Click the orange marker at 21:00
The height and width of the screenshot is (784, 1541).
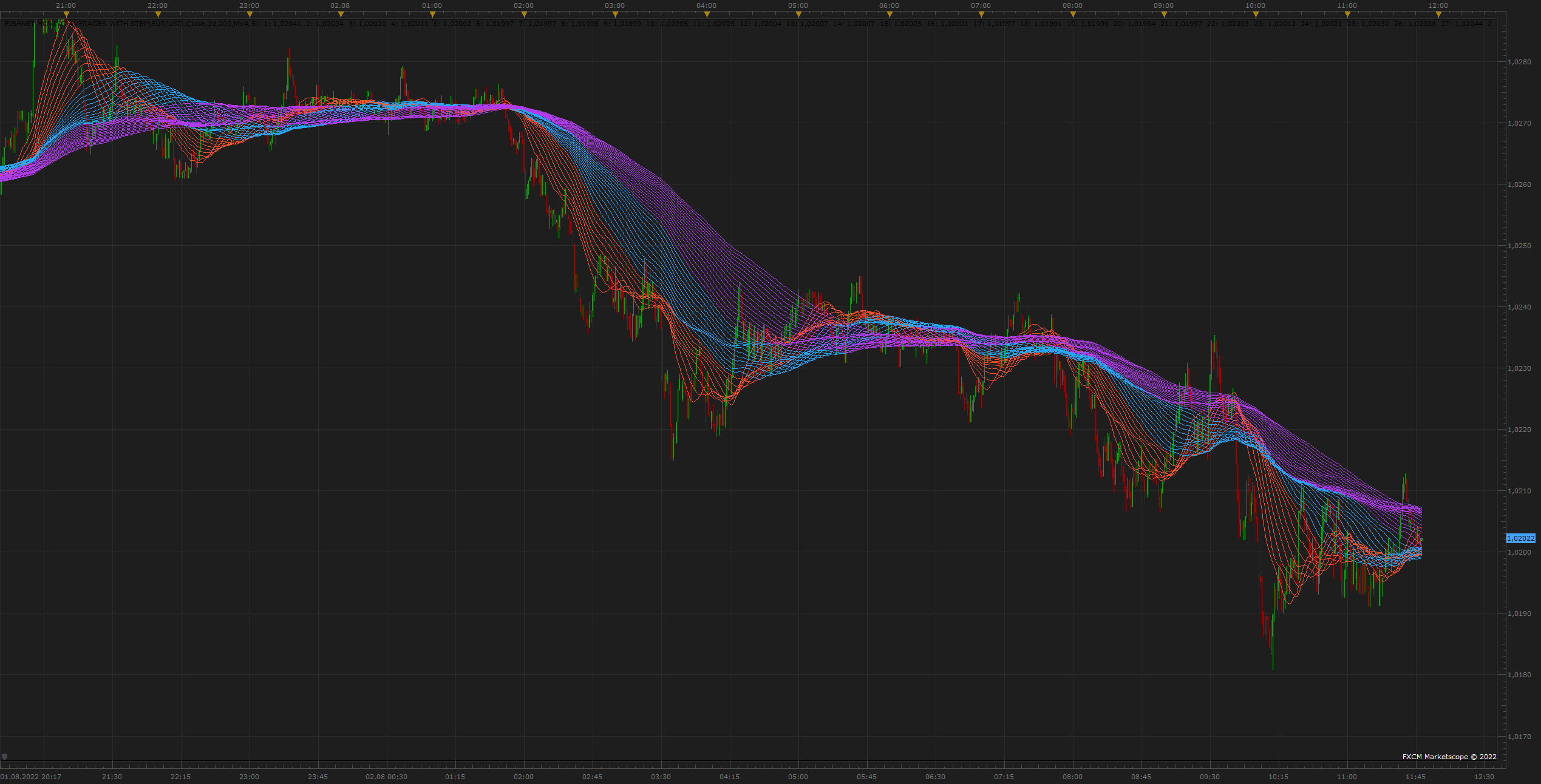coord(66,14)
